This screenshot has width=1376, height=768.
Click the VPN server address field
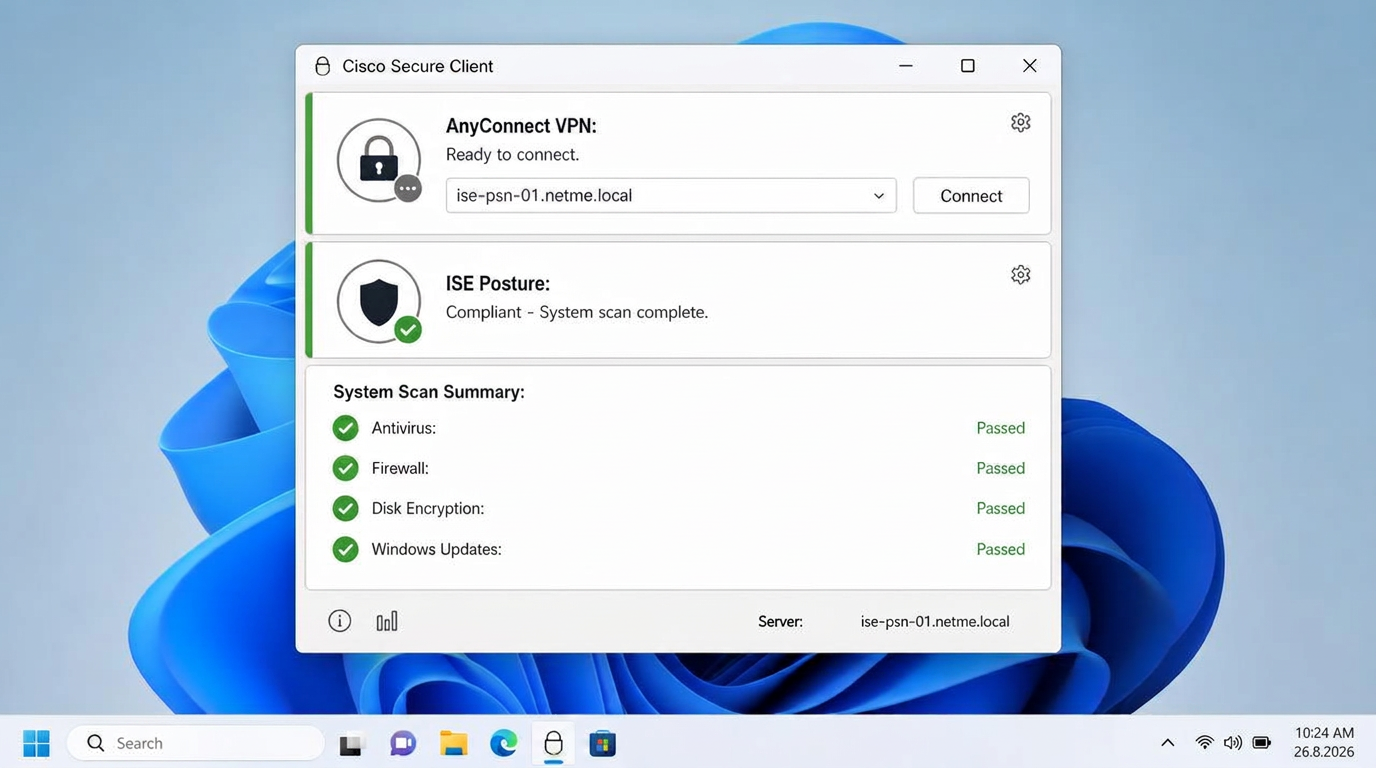point(671,196)
